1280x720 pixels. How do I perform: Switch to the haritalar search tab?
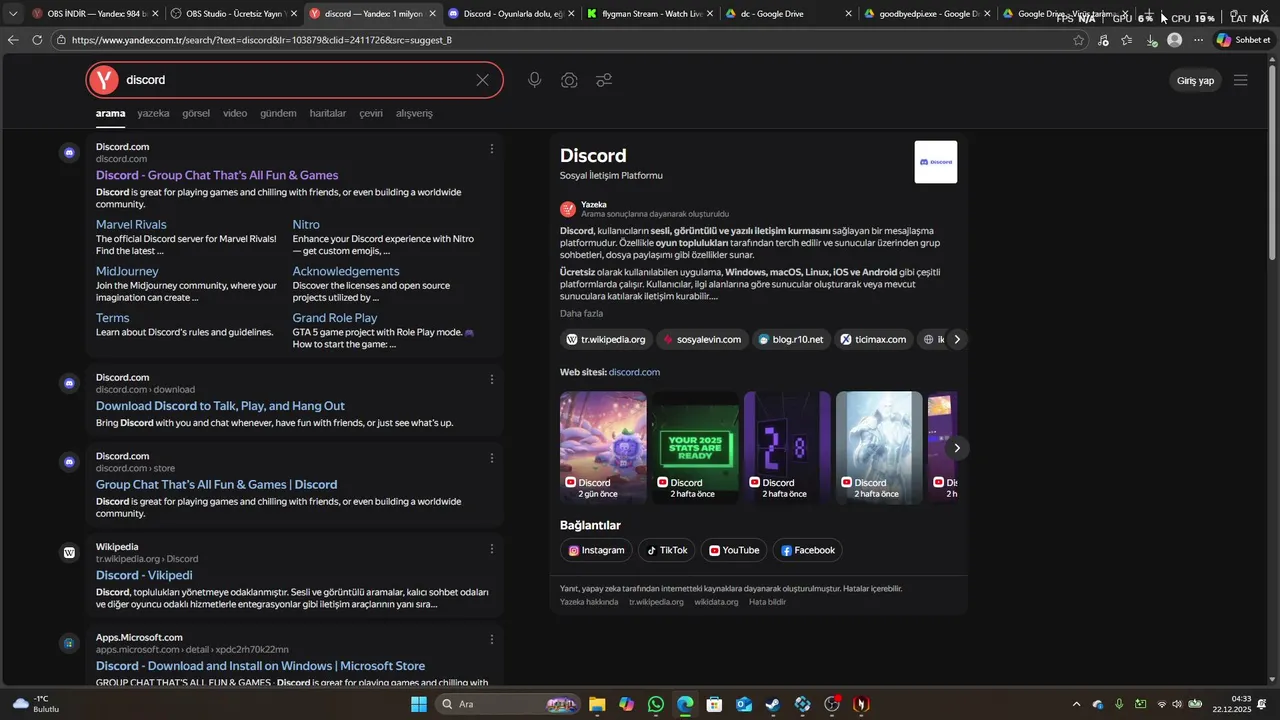pyautogui.click(x=328, y=114)
